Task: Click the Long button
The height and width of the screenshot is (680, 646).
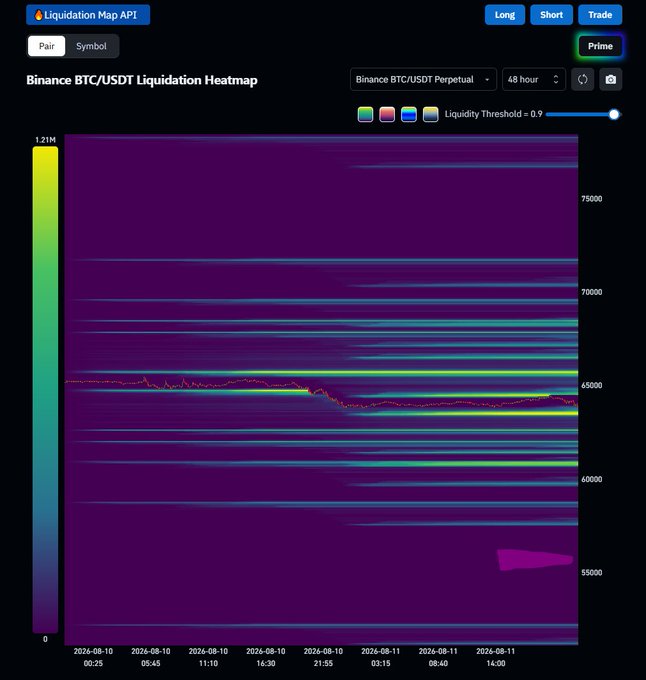Action: click(x=505, y=15)
